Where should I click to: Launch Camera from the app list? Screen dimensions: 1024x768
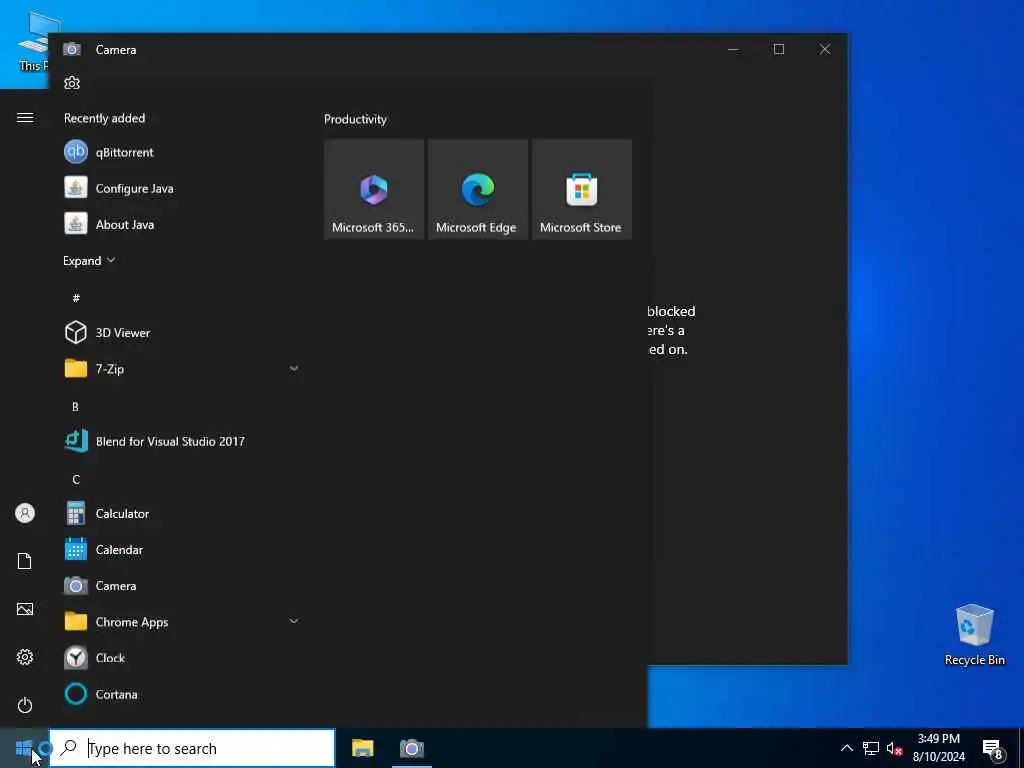pos(182,586)
